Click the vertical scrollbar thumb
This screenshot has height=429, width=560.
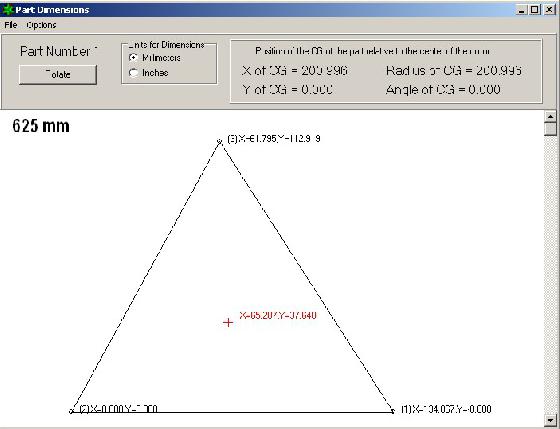[x=550, y=129]
